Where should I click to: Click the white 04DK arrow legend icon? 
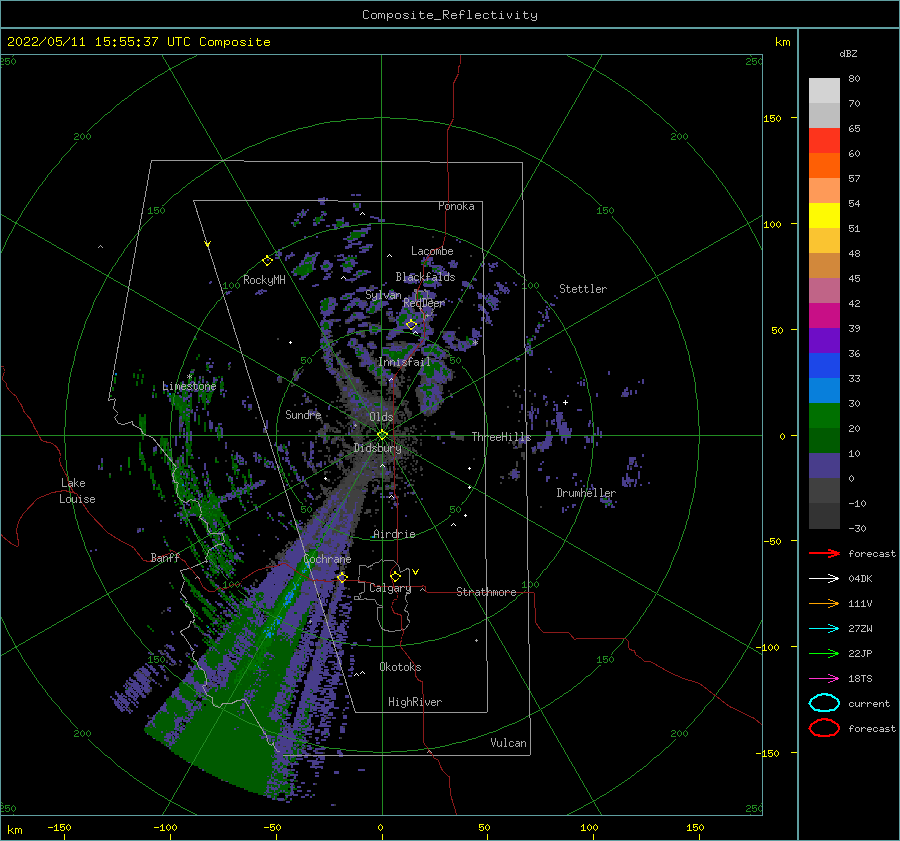(824, 578)
